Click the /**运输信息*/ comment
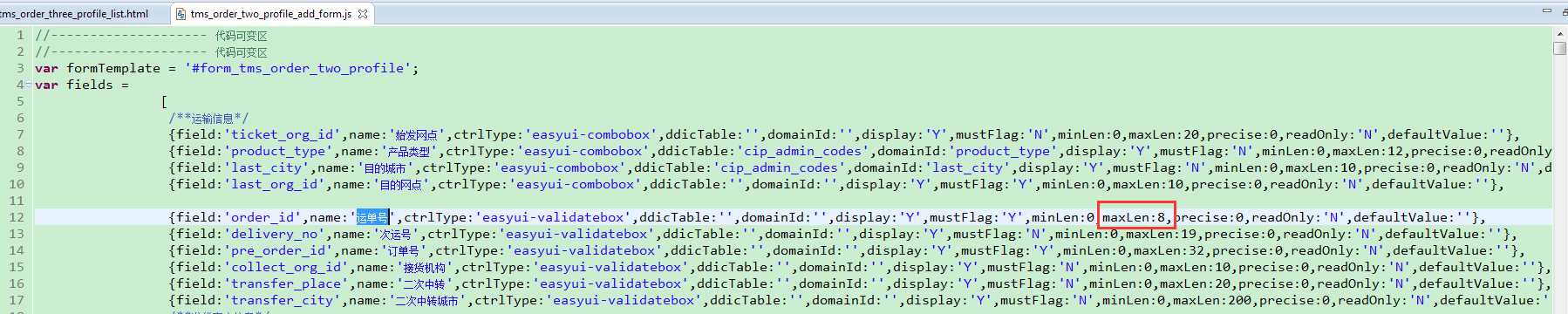The height and width of the screenshot is (314, 1568). click(x=208, y=118)
